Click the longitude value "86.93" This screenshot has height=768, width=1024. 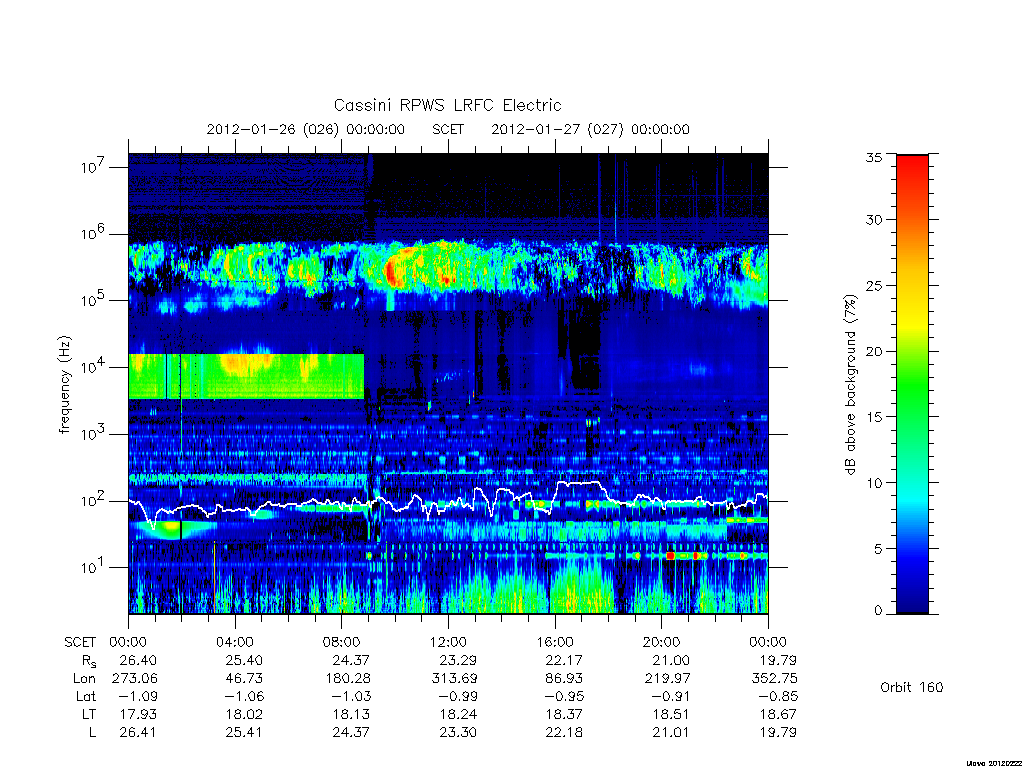[564, 679]
